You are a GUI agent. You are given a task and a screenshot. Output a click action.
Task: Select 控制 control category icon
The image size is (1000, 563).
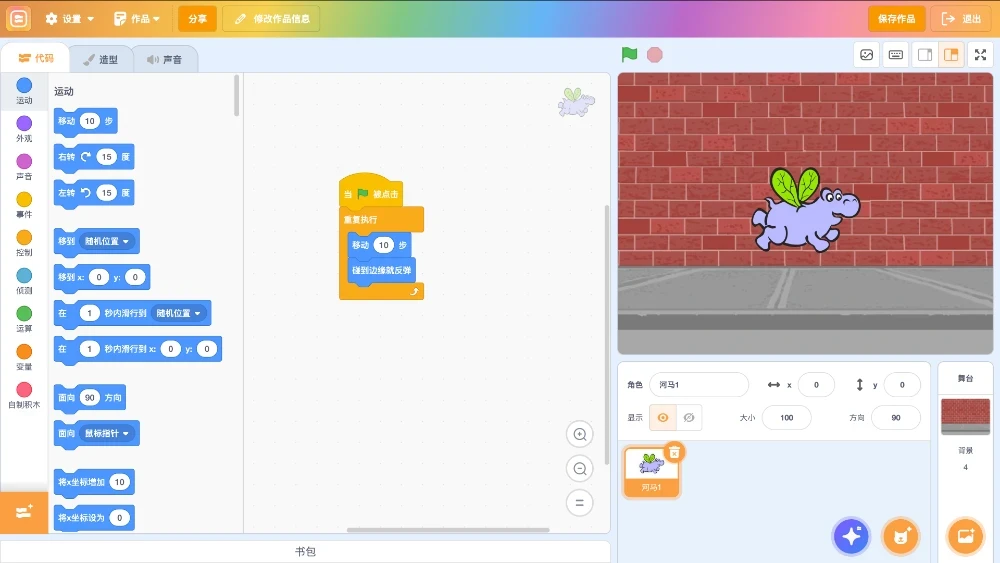24,237
